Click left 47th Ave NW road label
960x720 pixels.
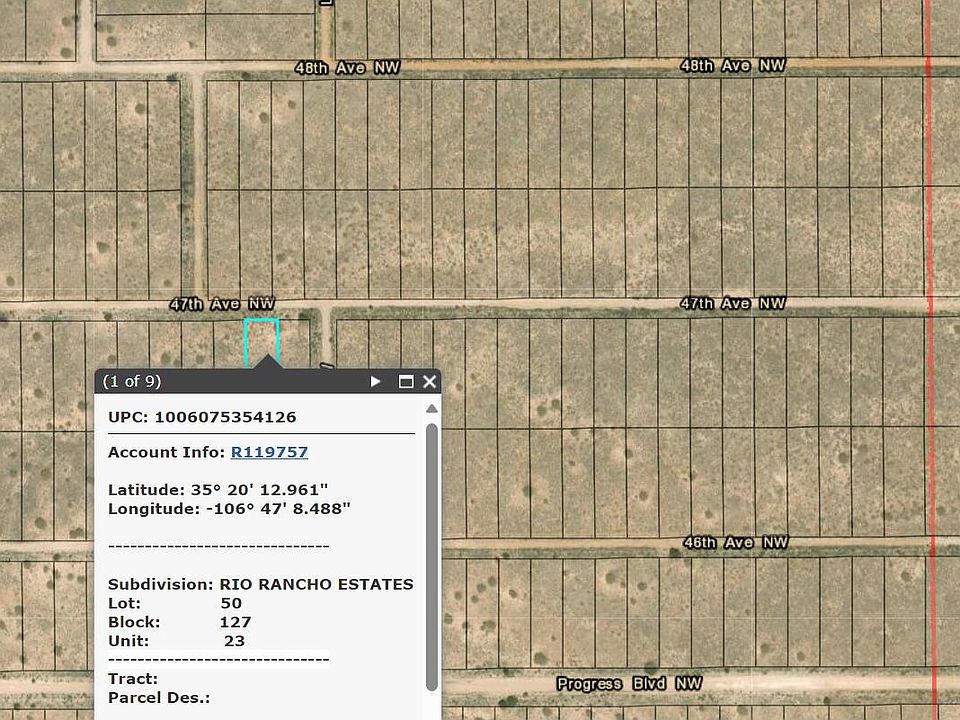222,304
